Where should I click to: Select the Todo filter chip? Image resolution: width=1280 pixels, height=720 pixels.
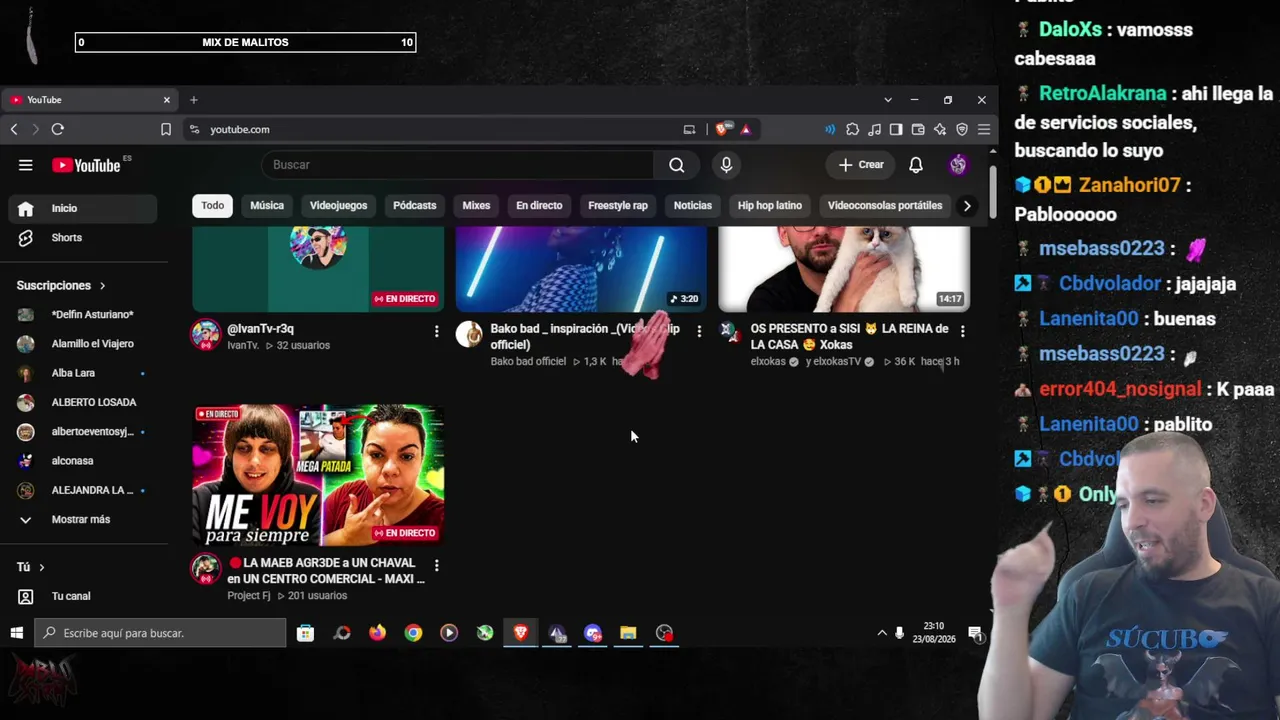point(213,206)
